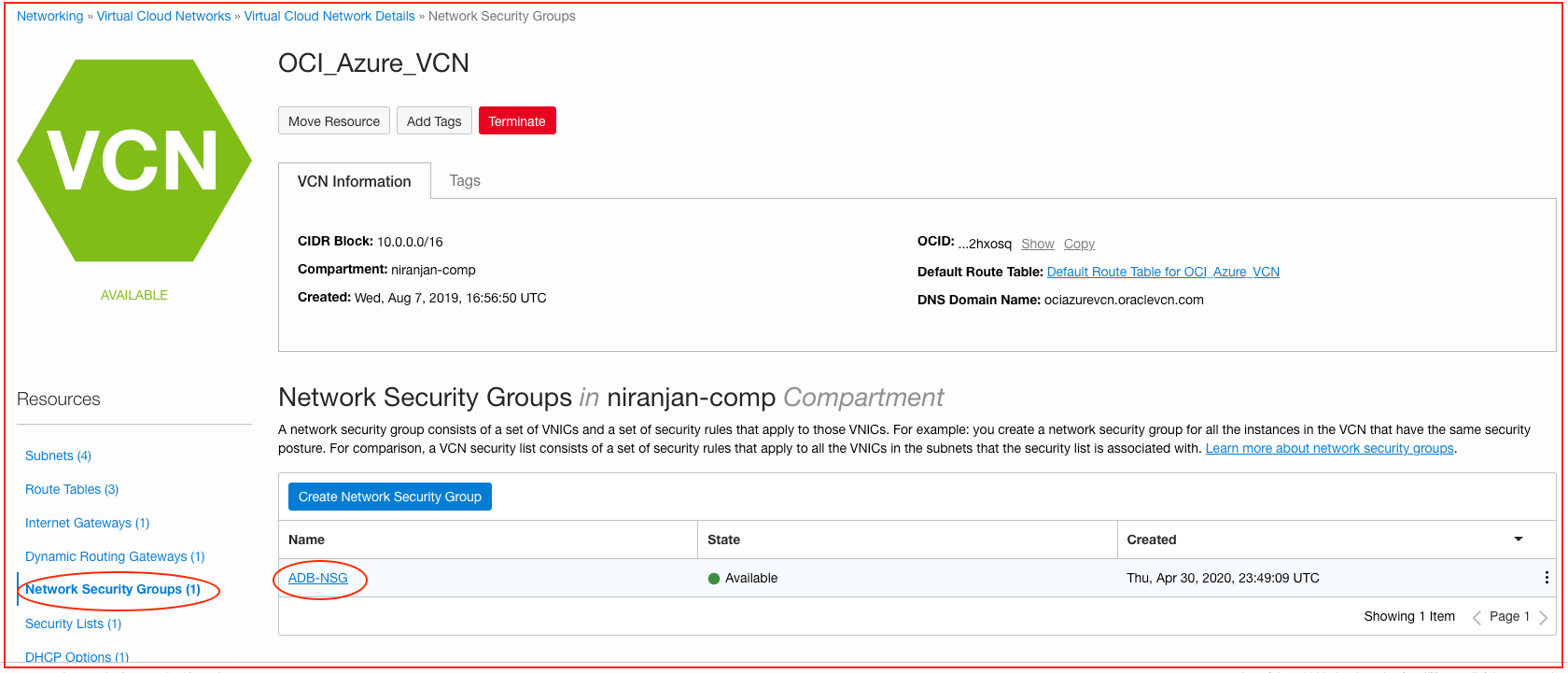
Task: Go to Virtual Cloud Networks breadcrumb
Action: [163, 16]
